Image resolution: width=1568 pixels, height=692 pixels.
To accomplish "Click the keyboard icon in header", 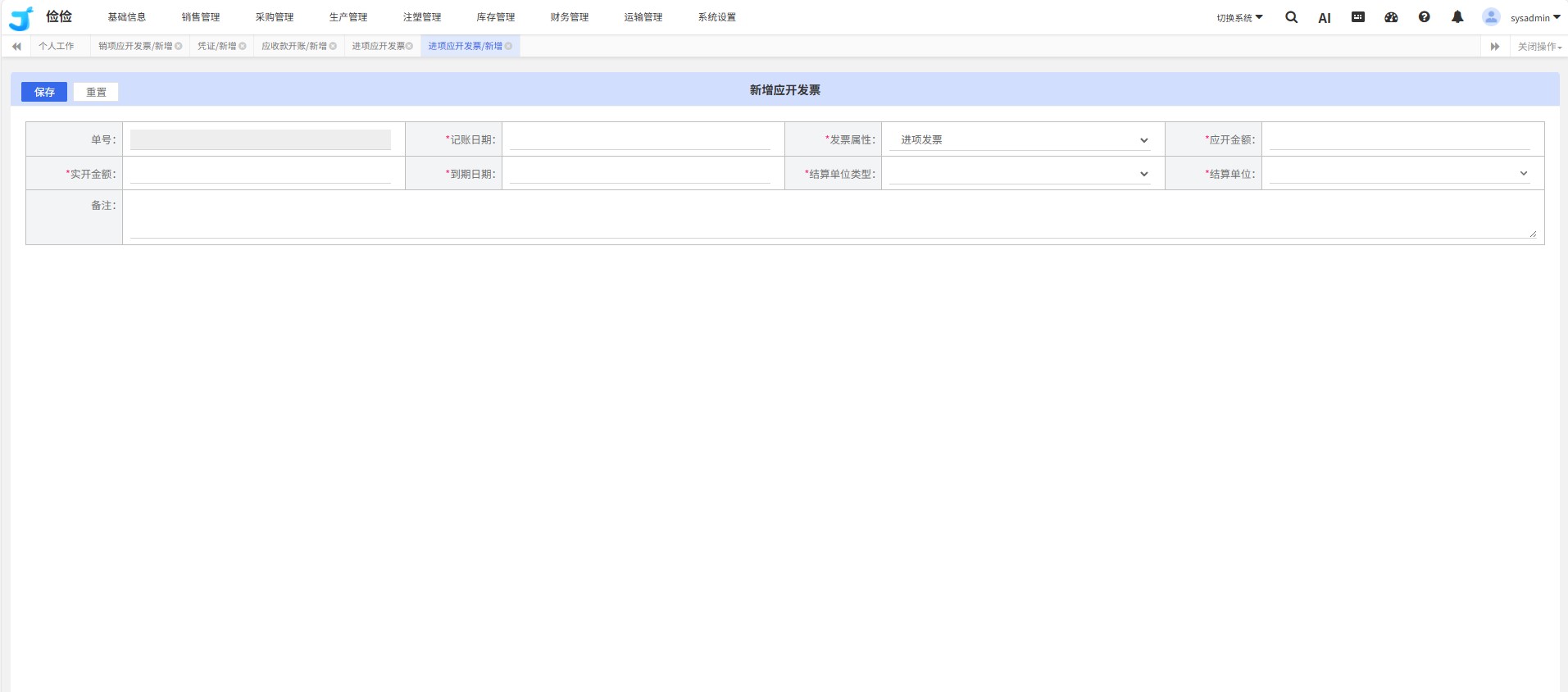I will [1357, 17].
